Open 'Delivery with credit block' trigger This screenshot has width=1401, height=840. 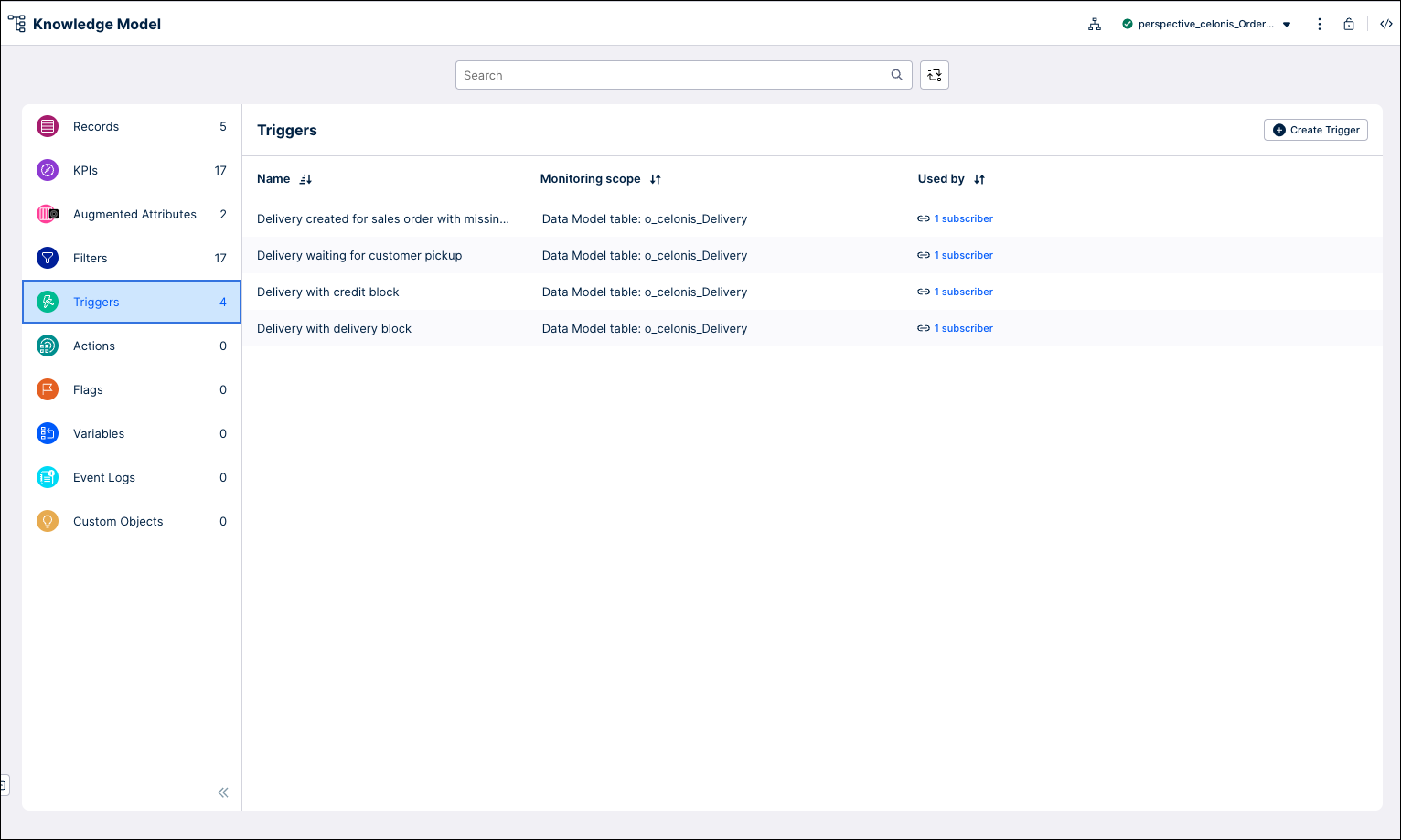[328, 292]
